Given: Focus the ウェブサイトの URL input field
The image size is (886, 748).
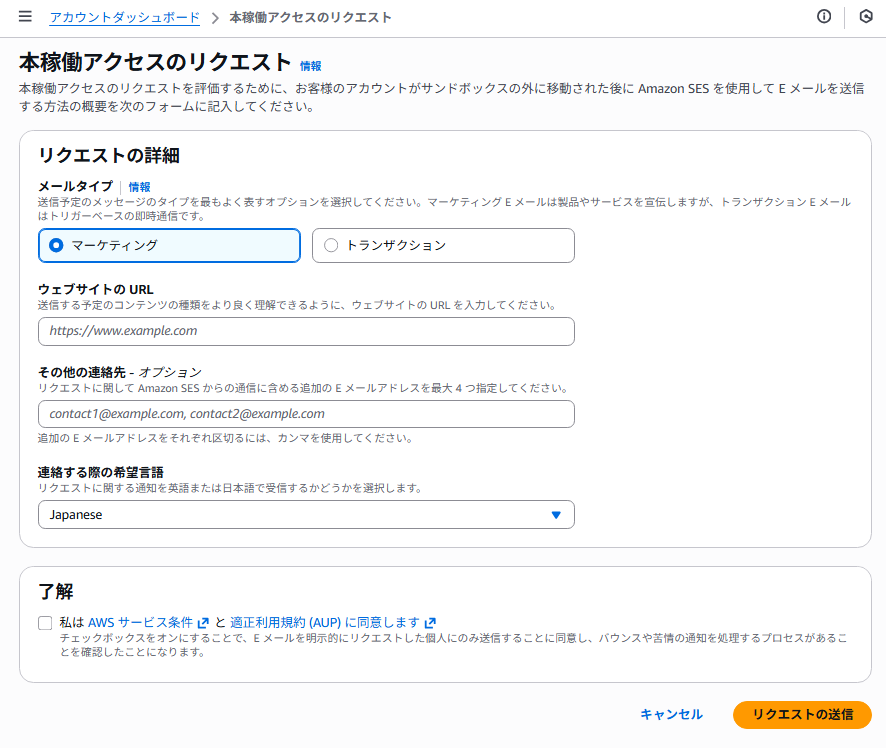Looking at the screenshot, I should 305,331.
